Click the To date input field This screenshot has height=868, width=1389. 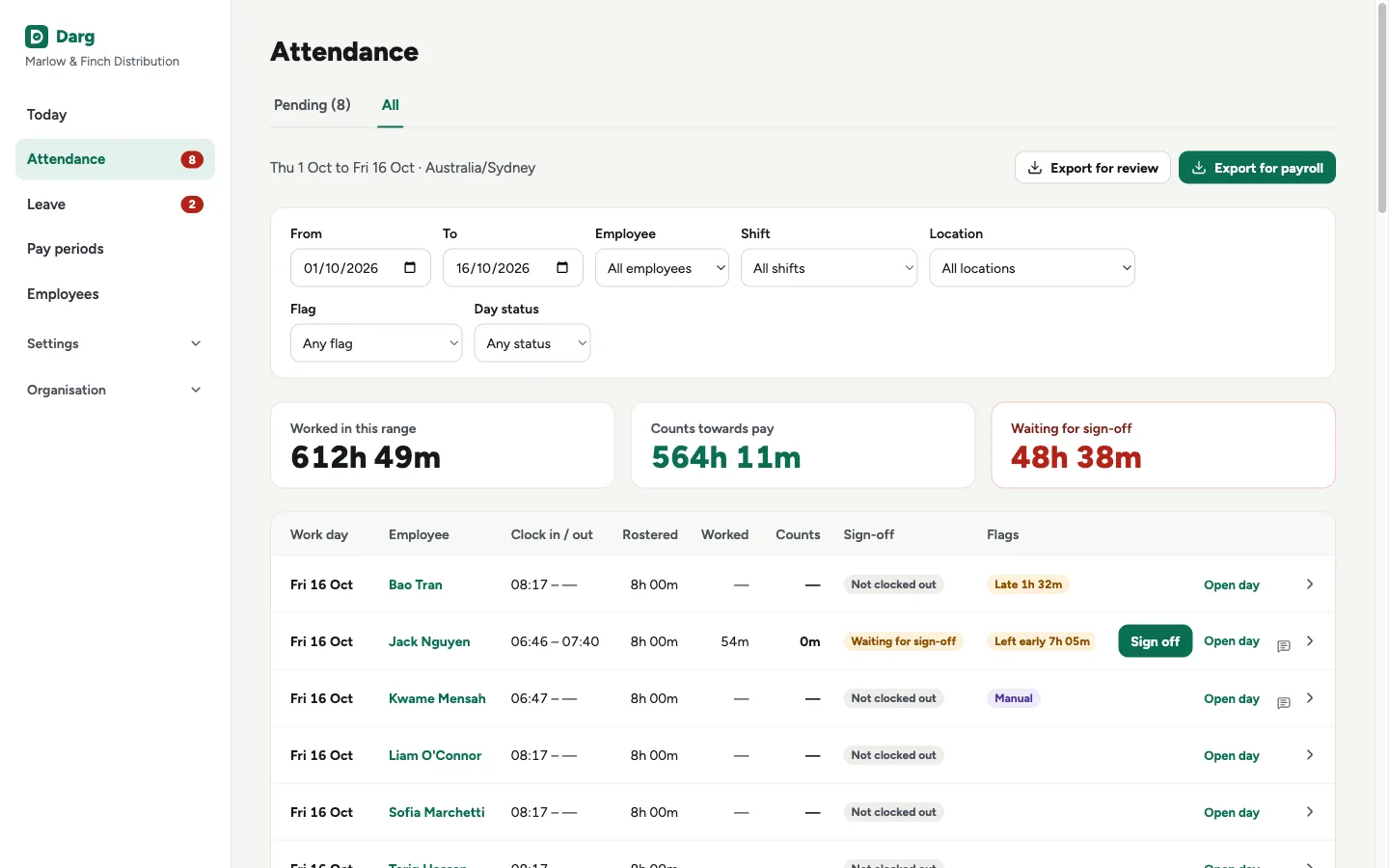(513, 268)
